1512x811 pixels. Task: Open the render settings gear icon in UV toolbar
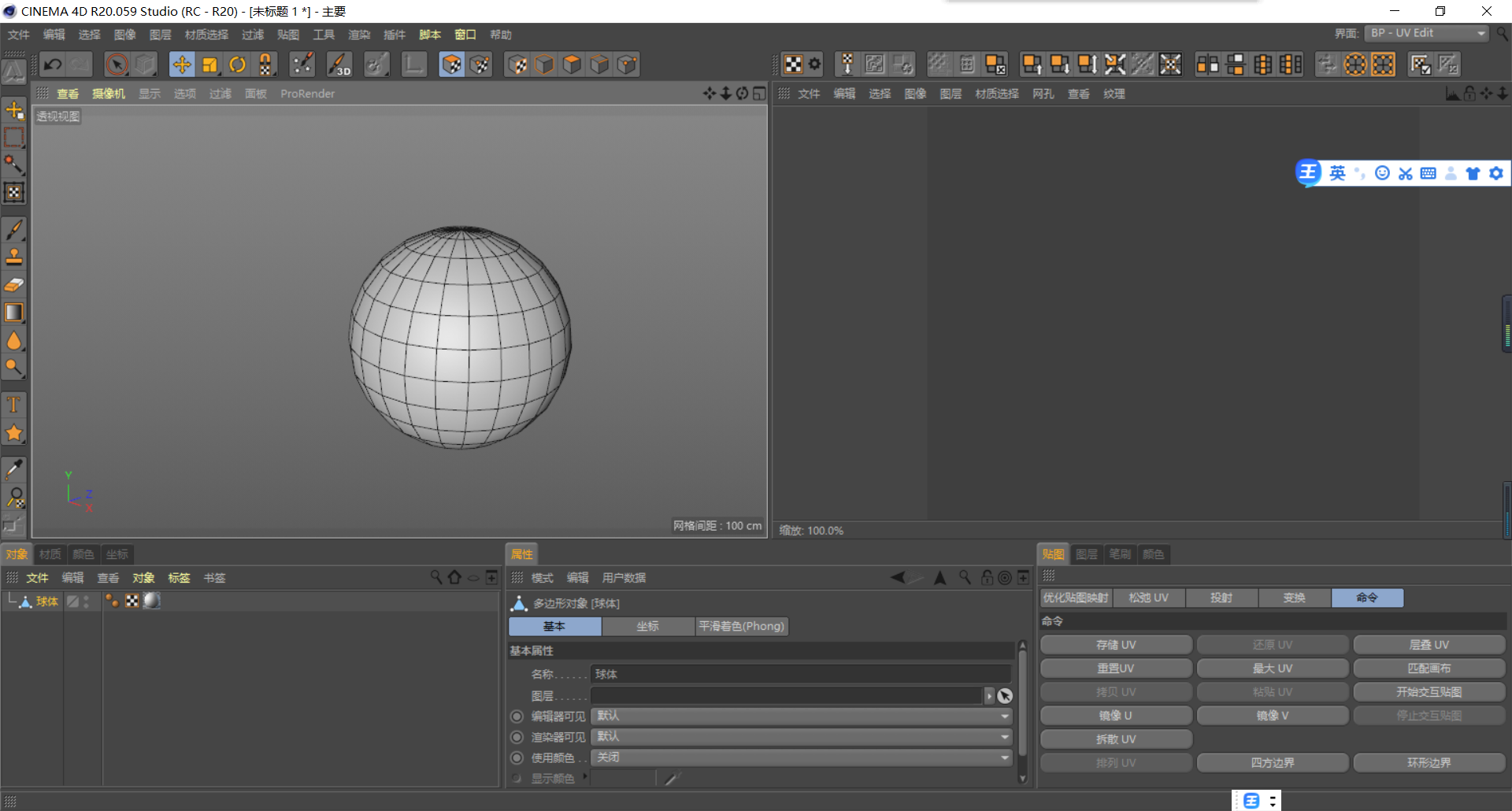[x=815, y=64]
